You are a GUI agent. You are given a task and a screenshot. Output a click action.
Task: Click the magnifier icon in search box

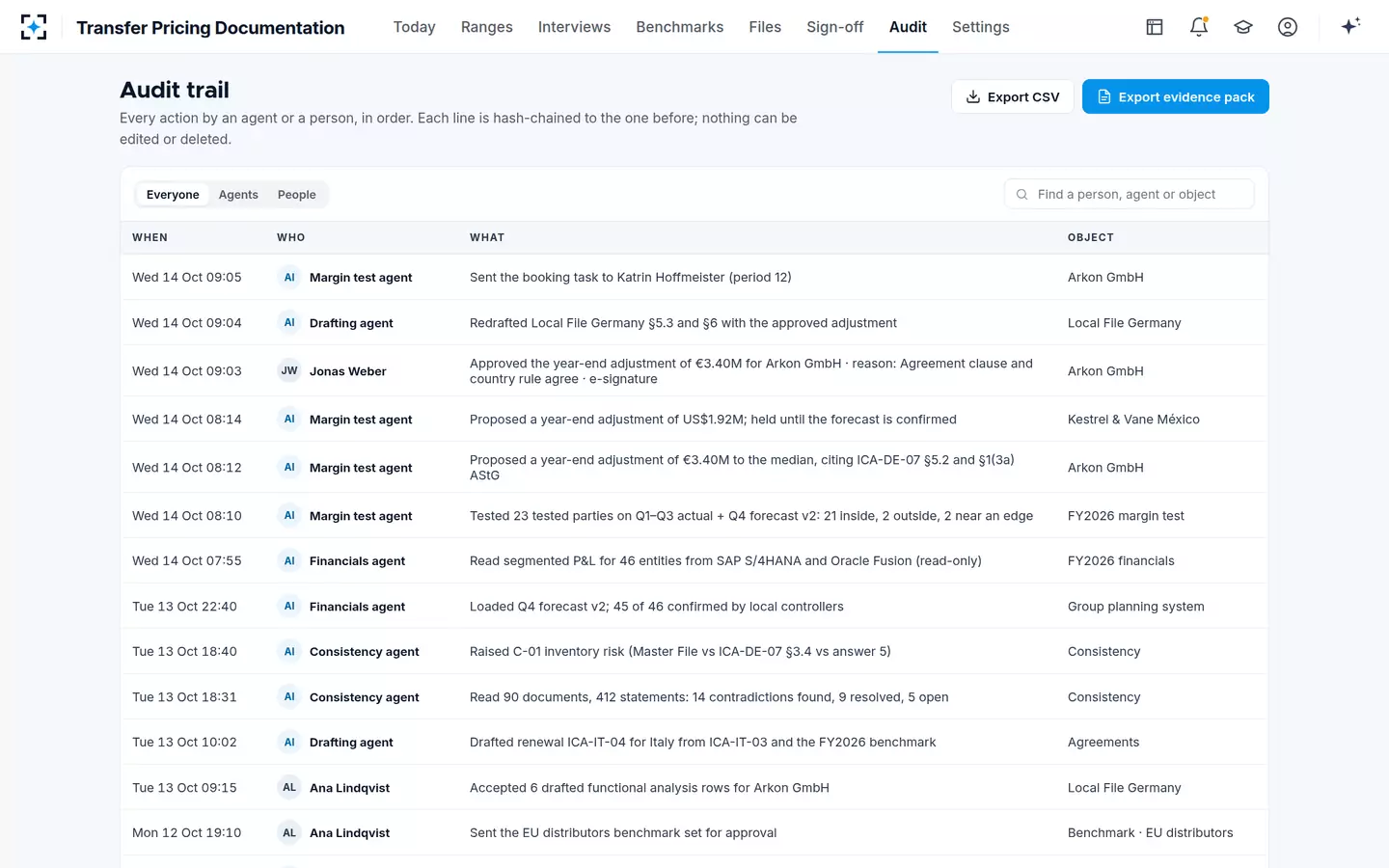coord(1021,194)
